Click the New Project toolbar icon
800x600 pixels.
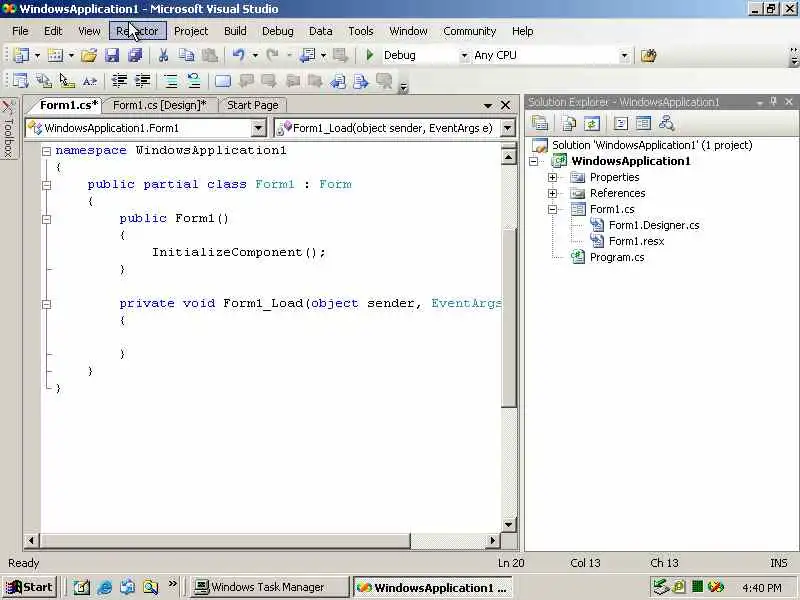[x=21, y=55]
